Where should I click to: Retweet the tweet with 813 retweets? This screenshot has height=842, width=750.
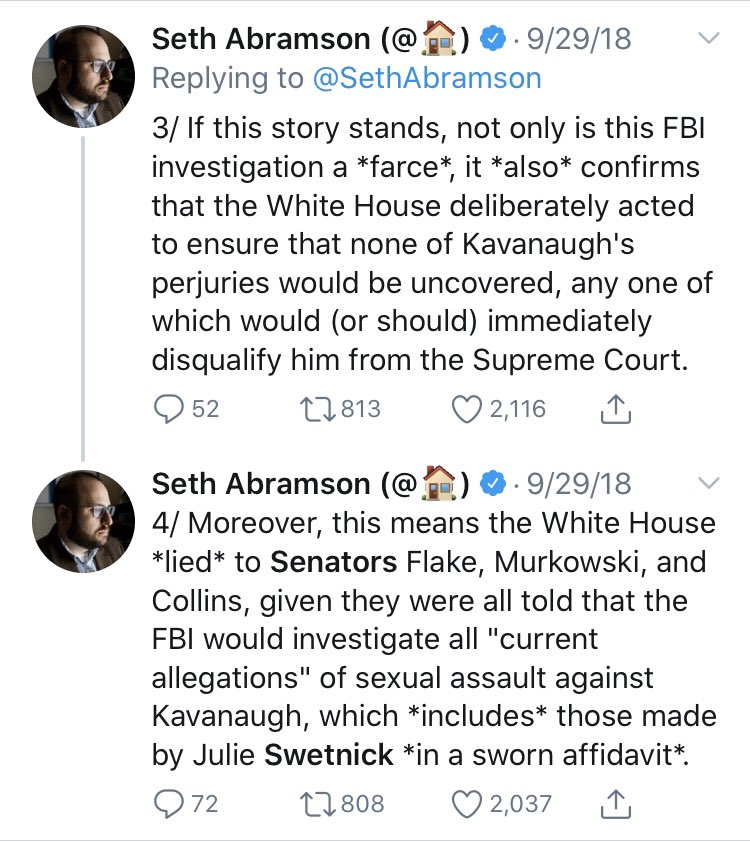click(318, 409)
